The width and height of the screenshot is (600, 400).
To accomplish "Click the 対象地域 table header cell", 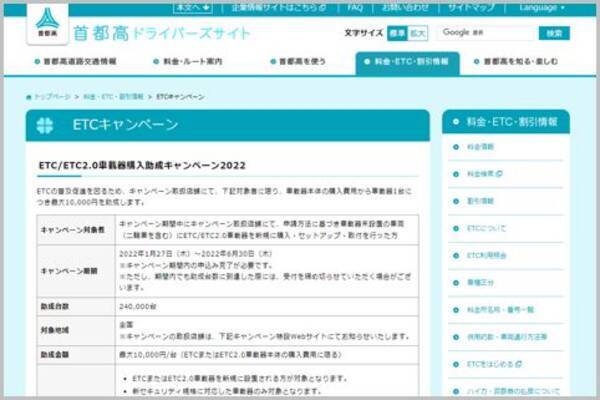I will click(76, 331).
